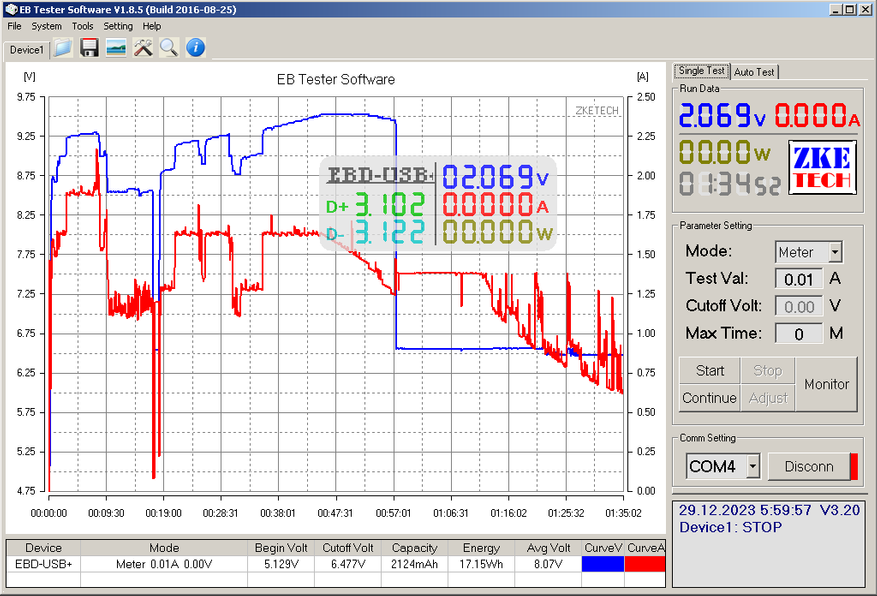This screenshot has width=877, height=596.
Task: Click the Avg Volt value 8.07V
Action: [x=548, y=564]
